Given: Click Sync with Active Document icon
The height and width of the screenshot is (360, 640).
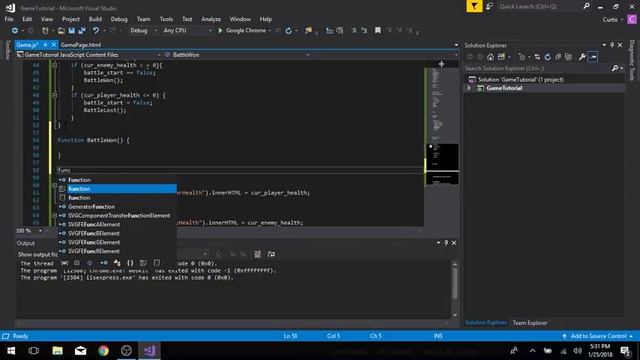Looking at the screenshot, I should 537,57.
